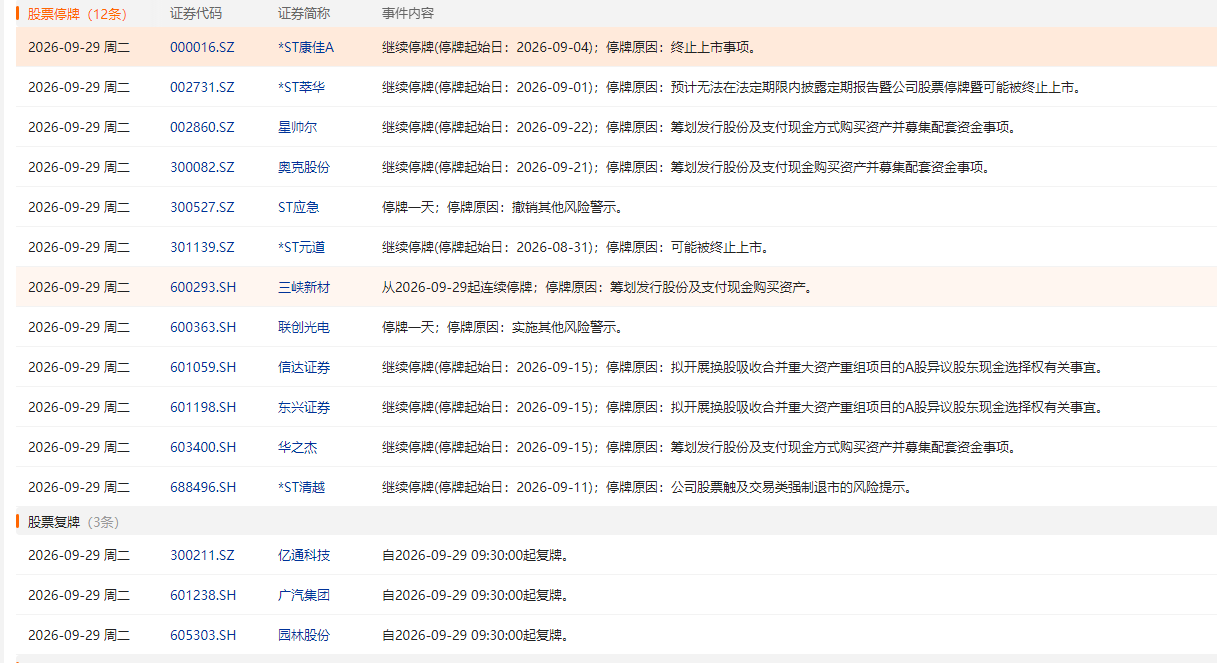Click stock code 600363.SH

click(x=203, y=327)
